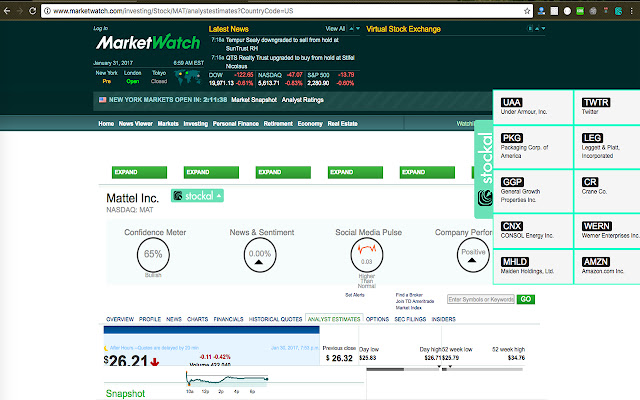Click the Log In link
The height and width of the screenshot is (400, 640).
click(100, 28)
